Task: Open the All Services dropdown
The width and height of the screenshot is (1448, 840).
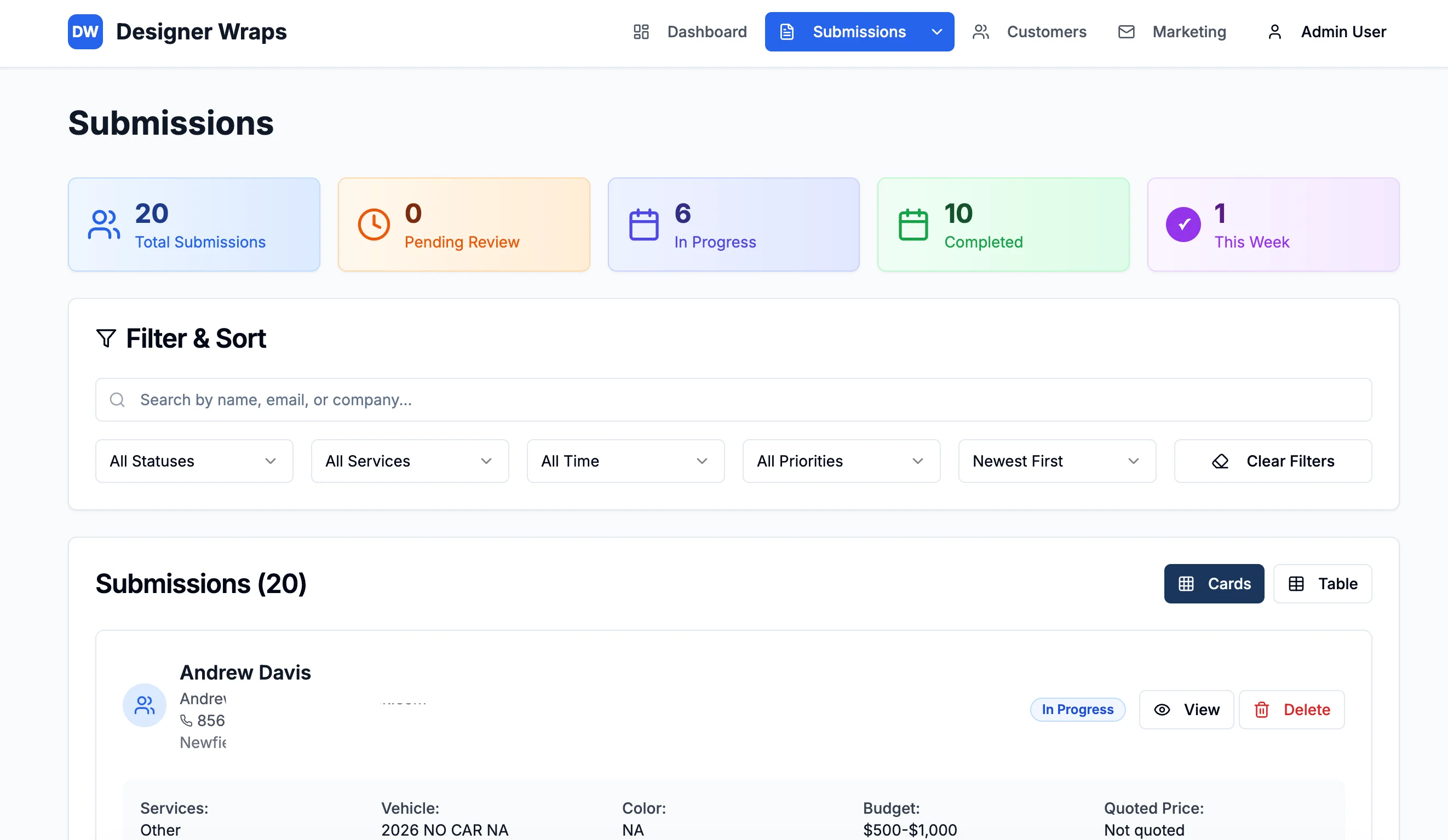Action: pos(410,462)
